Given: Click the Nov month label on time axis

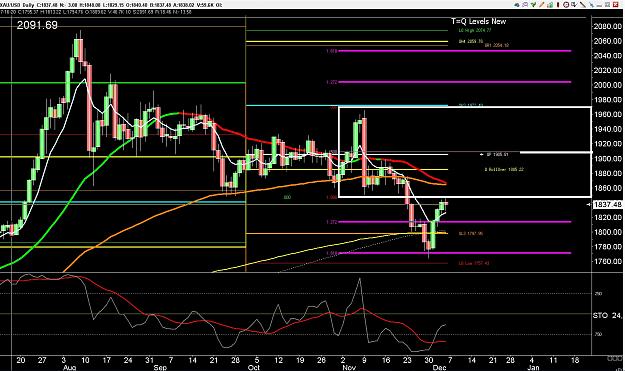Looking at the screenshot, I should [x=349, y=367].
